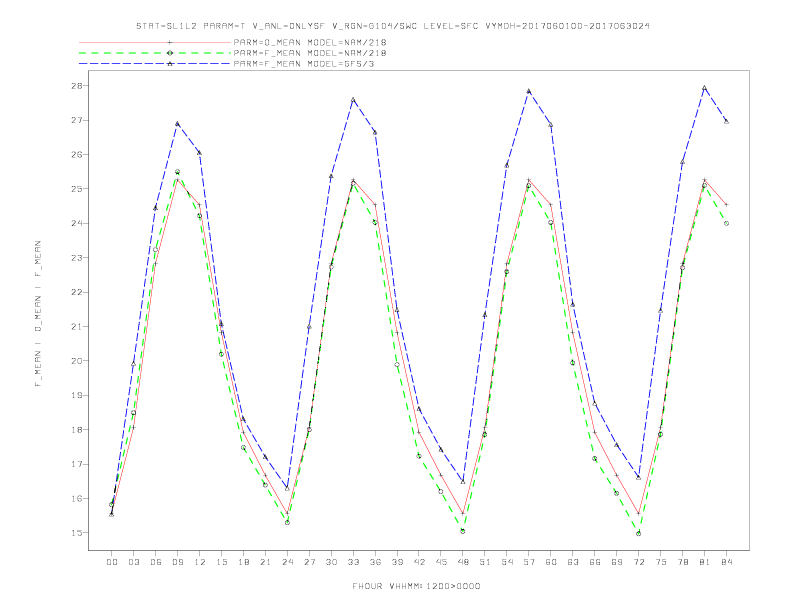Click blue GFS triangle marker at hour 48 minimum

[x=463, y=482]
